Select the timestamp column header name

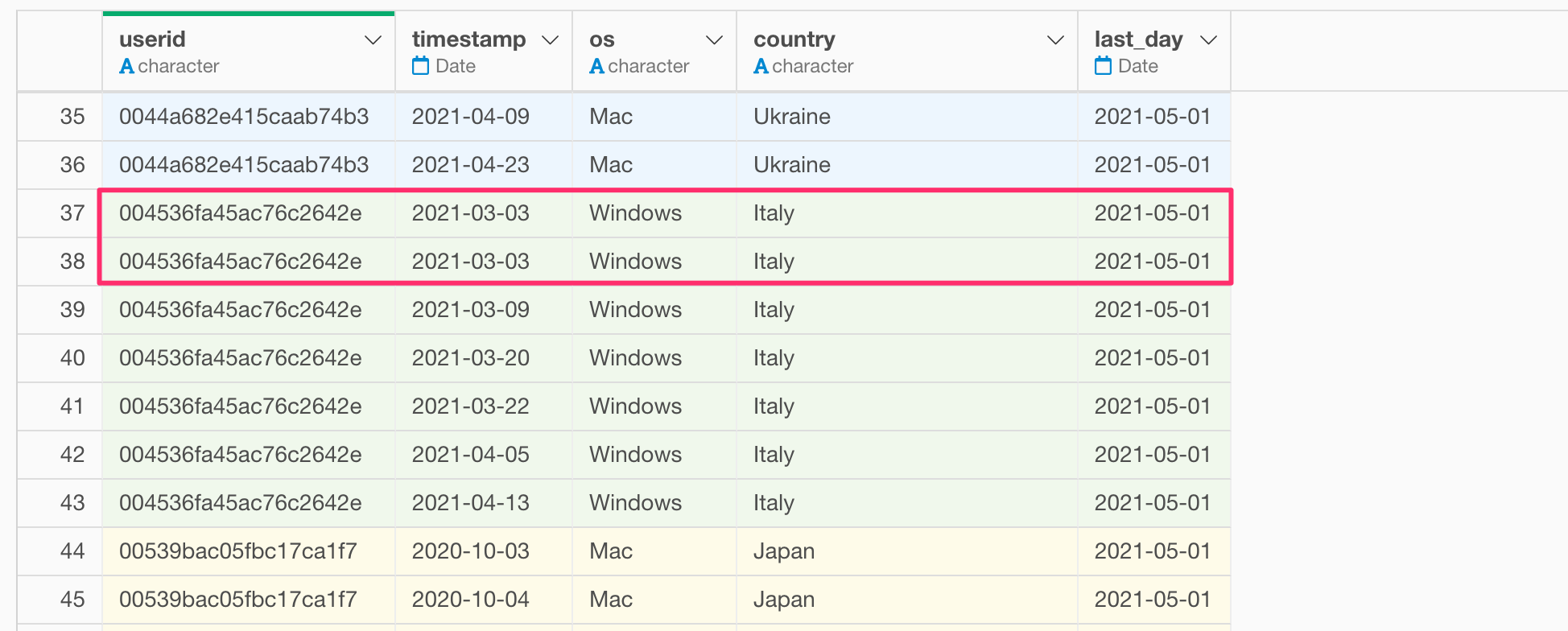click(x=468, y=39)
